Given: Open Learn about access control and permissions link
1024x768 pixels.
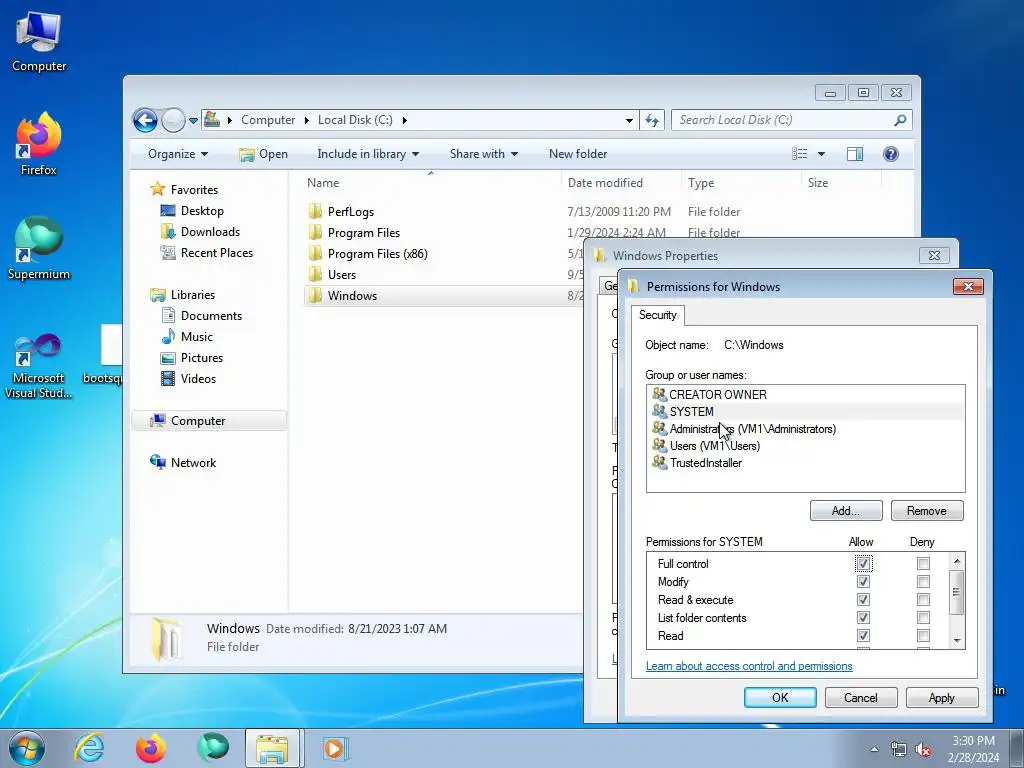Looking at the screenshot, I should pos(749,666).
